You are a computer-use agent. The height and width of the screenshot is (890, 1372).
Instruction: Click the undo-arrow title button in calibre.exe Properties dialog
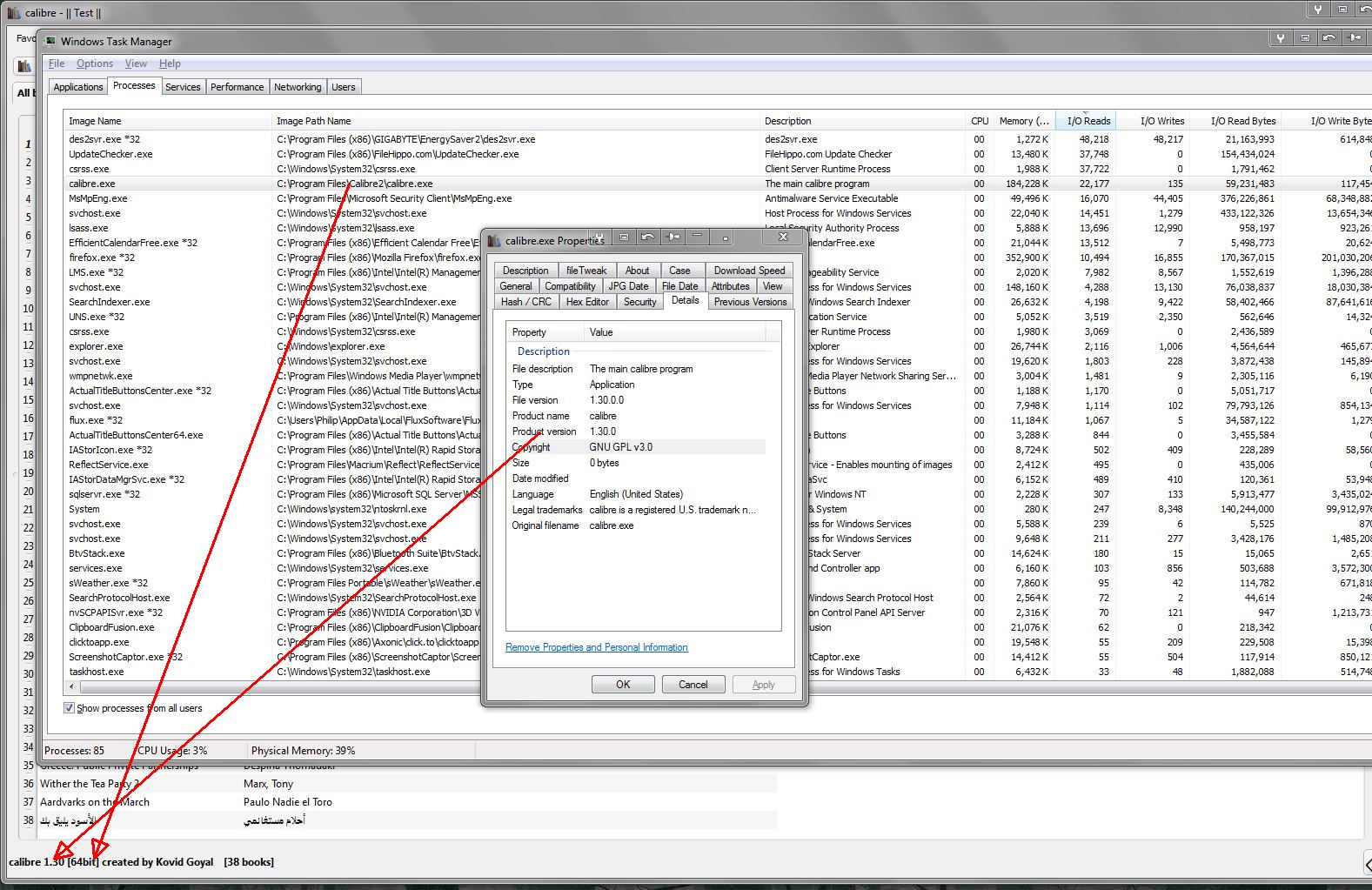pos(649,237)
